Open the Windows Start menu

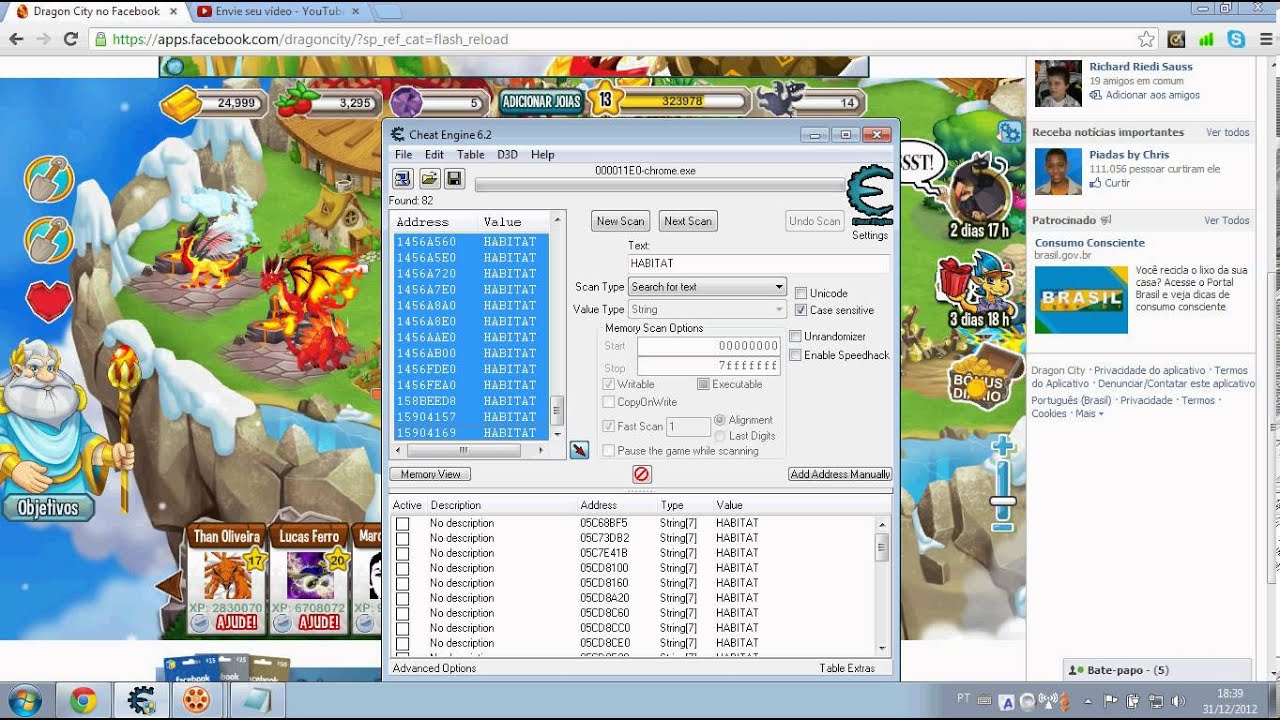(23, 699)
